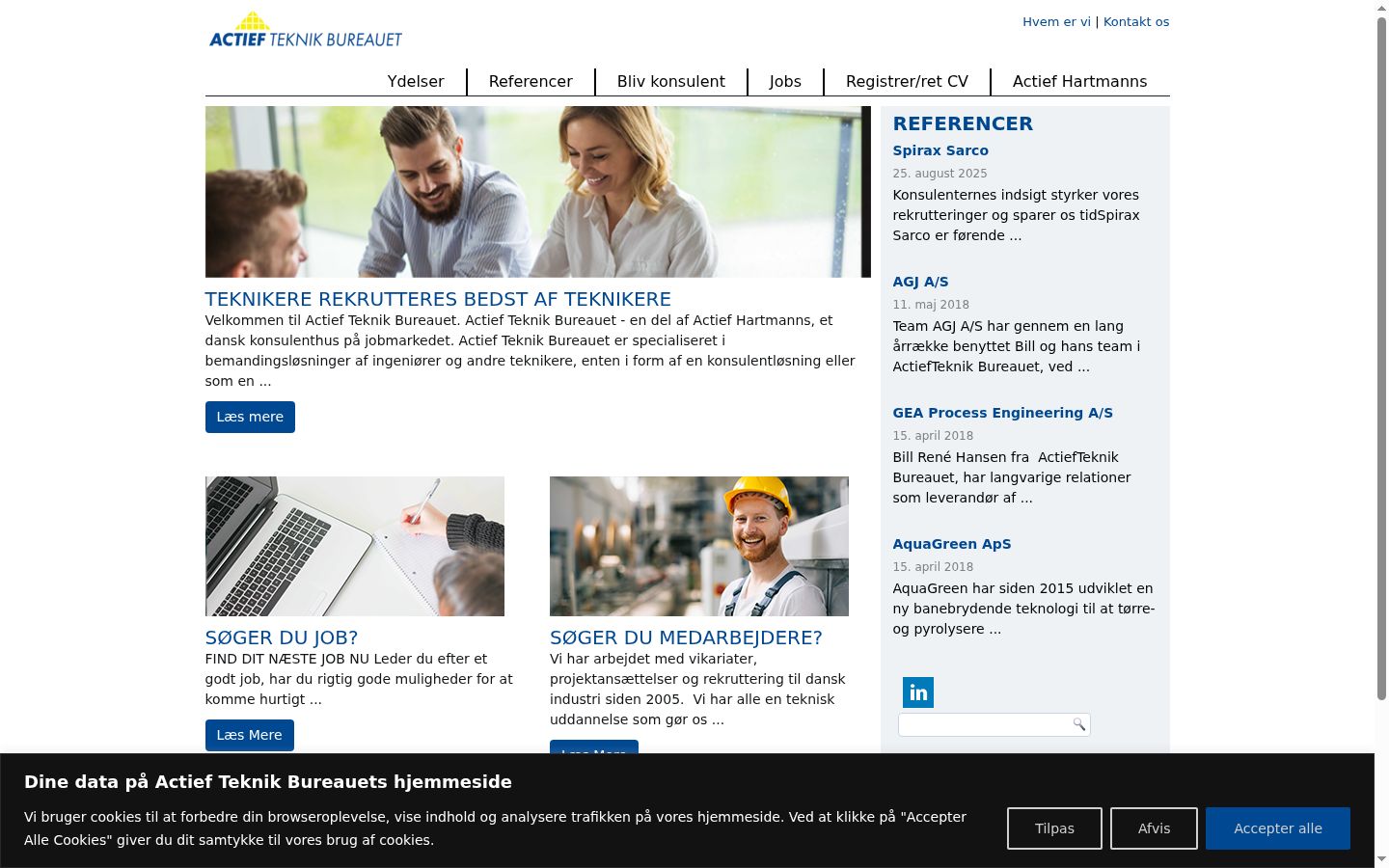Screen dimensions: 1389x868
Task: Open the Referencer menu item
Action: pos(531,82)
